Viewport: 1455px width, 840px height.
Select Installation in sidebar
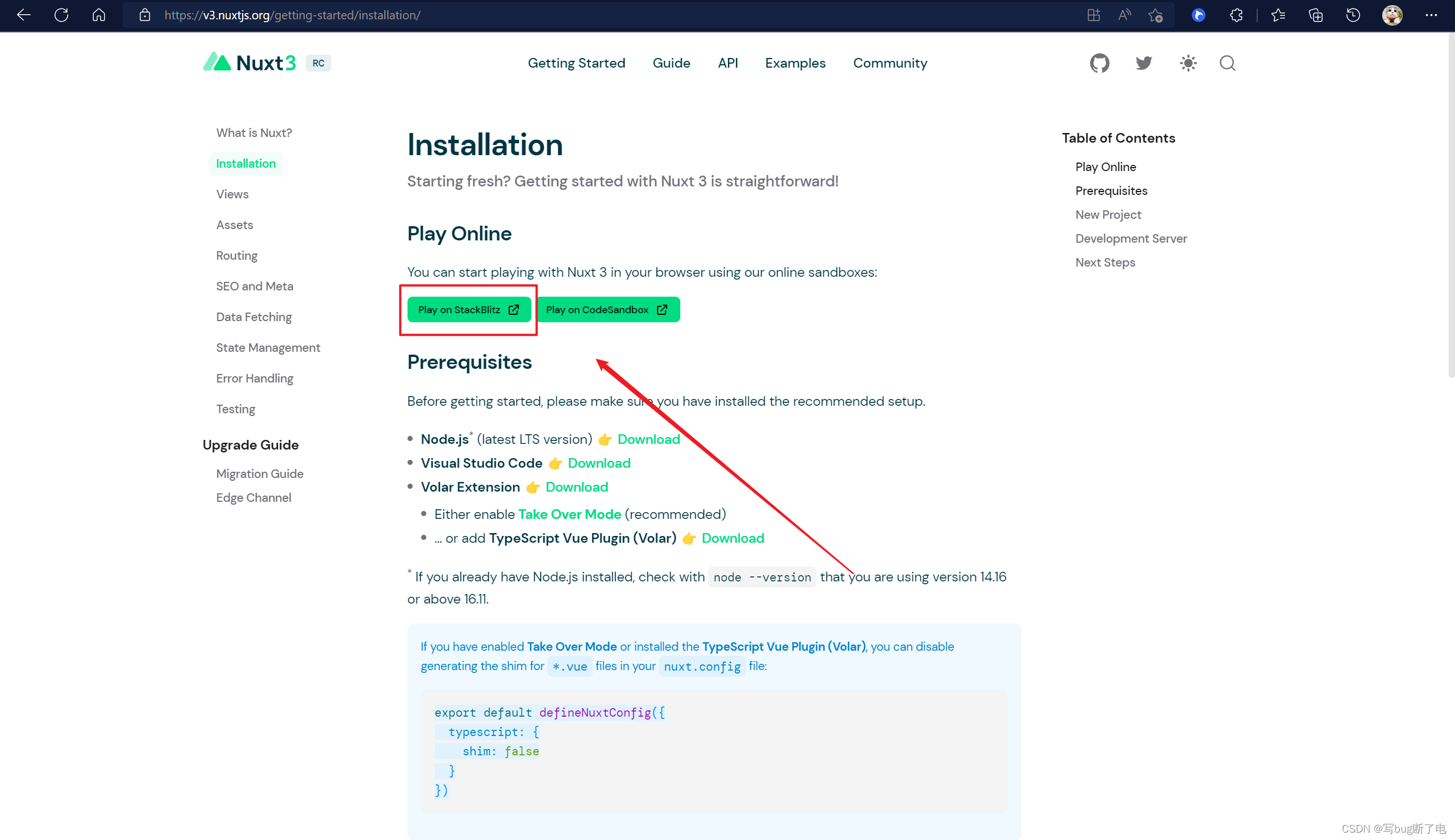point(246,163)
